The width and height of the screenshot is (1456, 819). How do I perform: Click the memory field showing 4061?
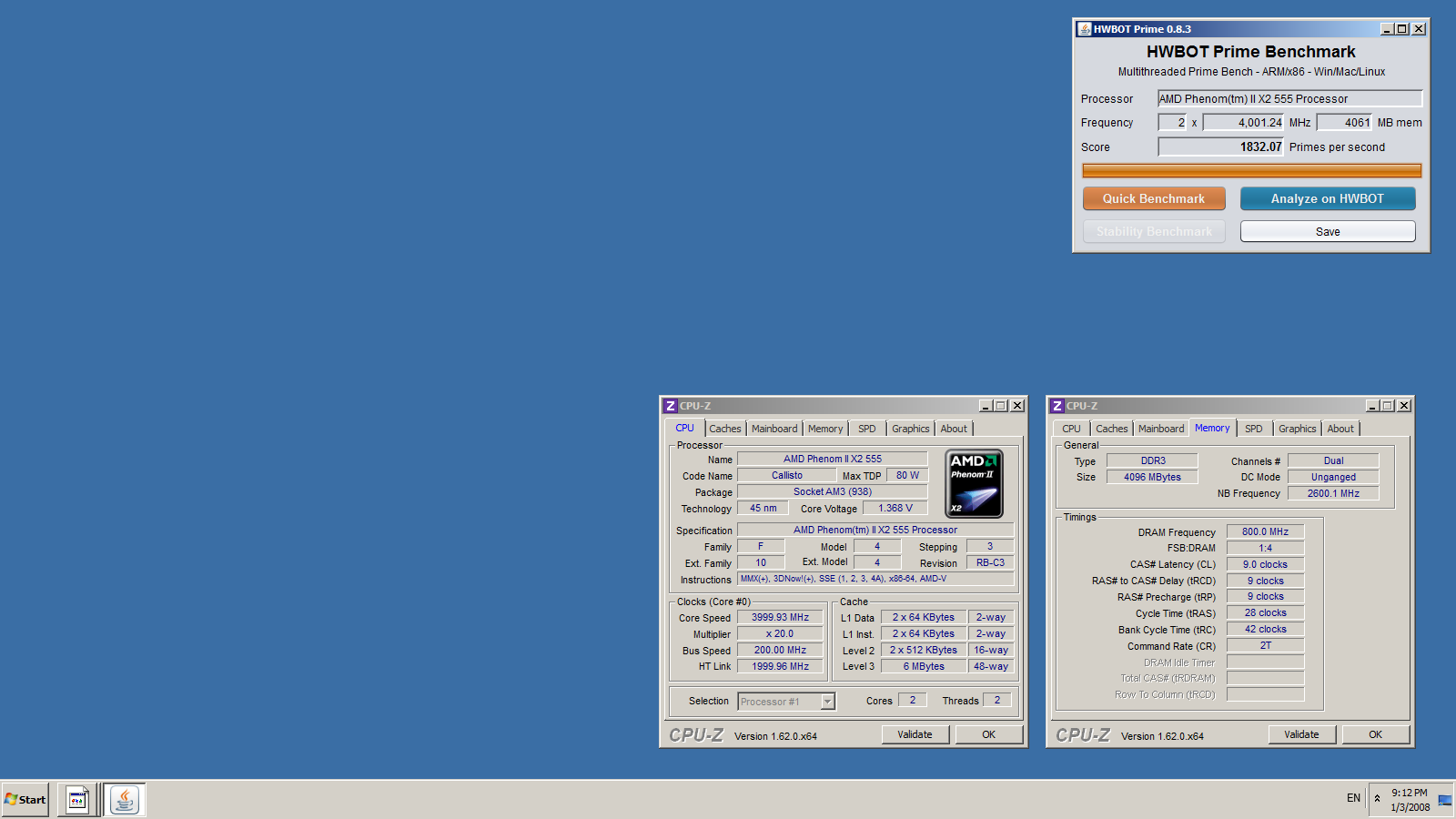coord(1344,122)
